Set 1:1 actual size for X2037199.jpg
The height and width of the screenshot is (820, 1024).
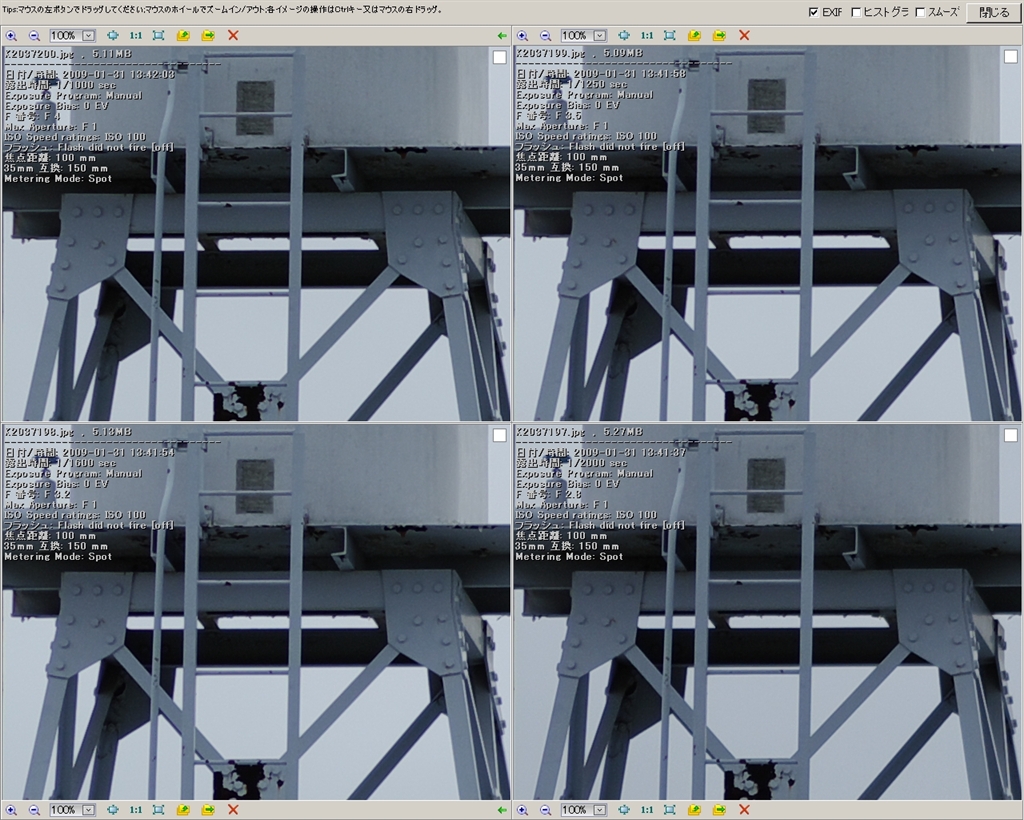pos(647,35)
